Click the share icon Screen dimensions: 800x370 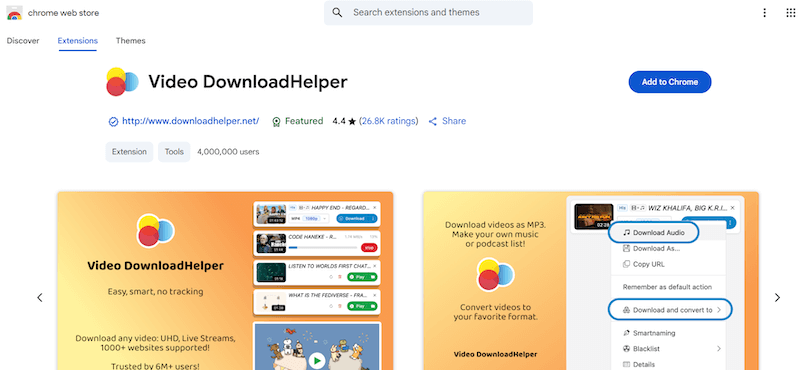[x=433, y=121]
